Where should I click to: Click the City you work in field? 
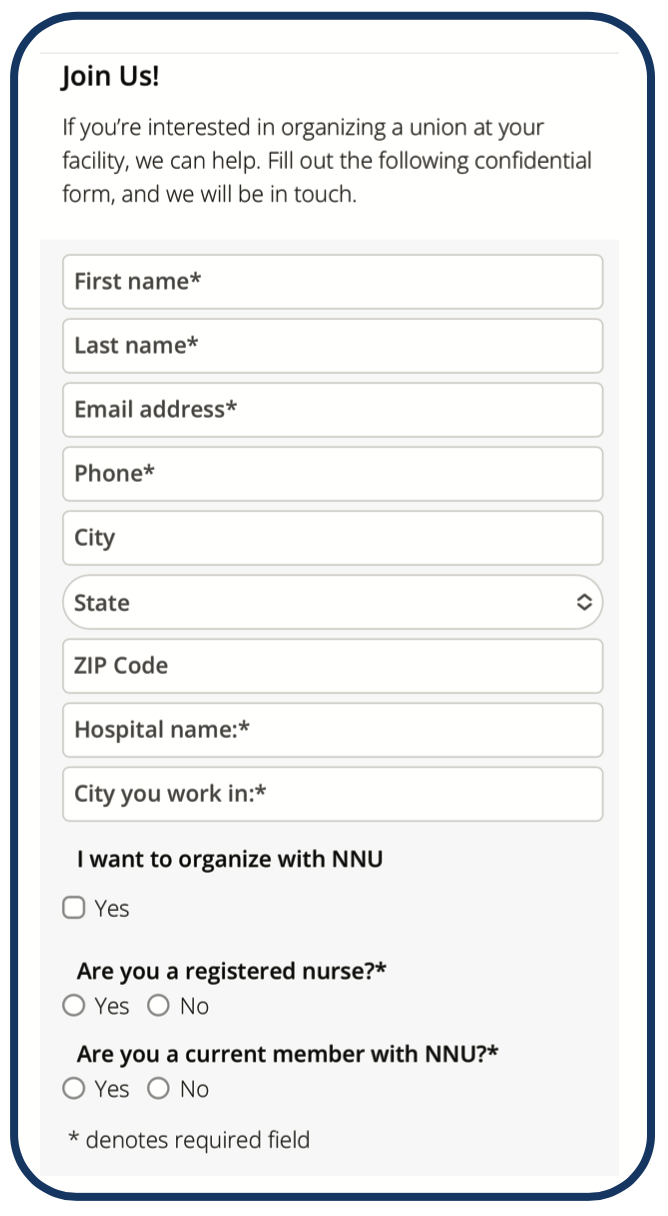[333, 793]
